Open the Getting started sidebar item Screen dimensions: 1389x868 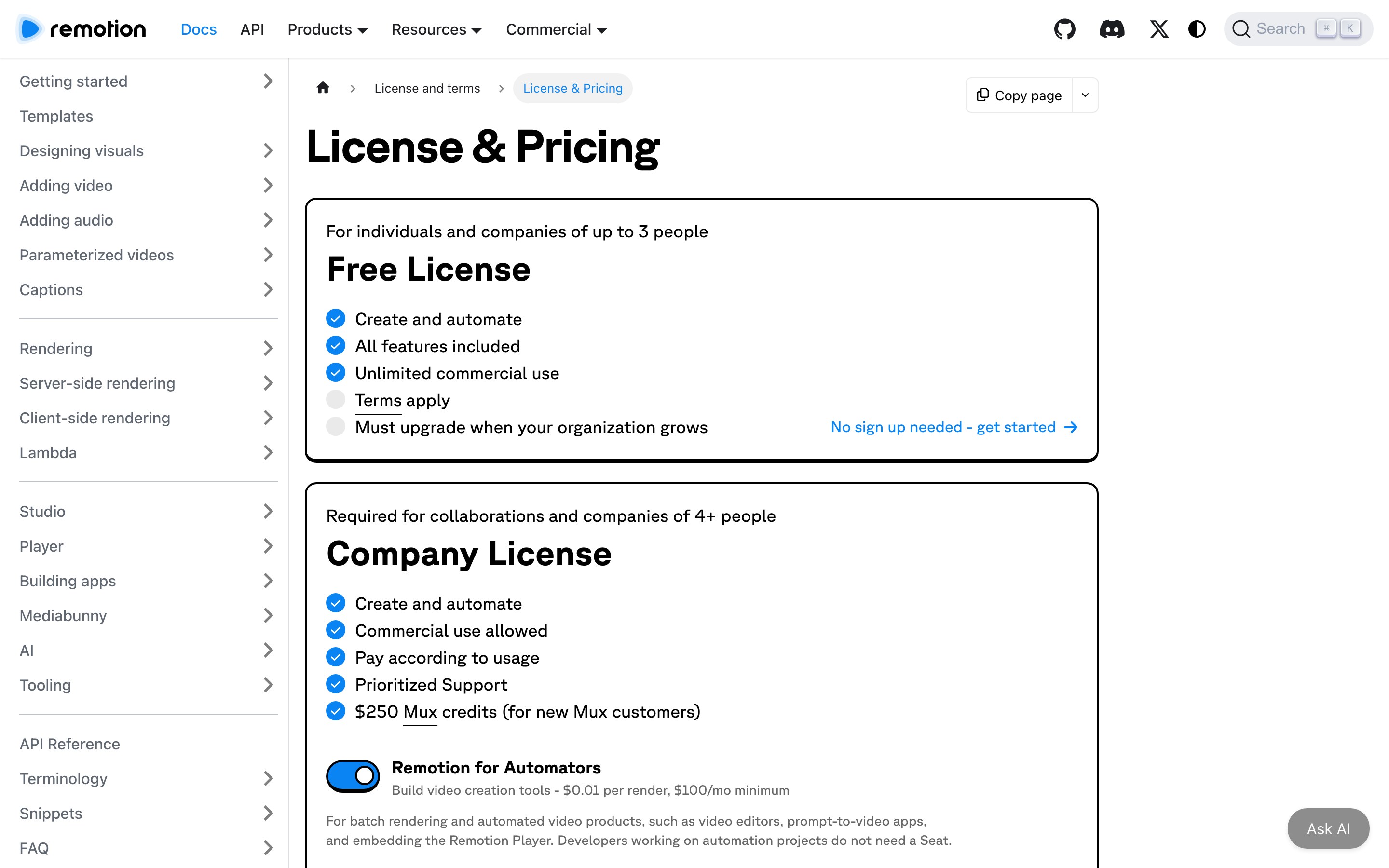click(x=73, y=81)
